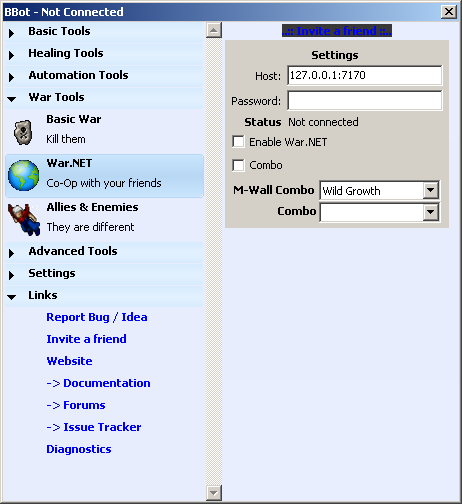Viewport: 462px width, 504px height.
Task: Select War.NET Co-Op with your friends
Action: tap(104, 176)
